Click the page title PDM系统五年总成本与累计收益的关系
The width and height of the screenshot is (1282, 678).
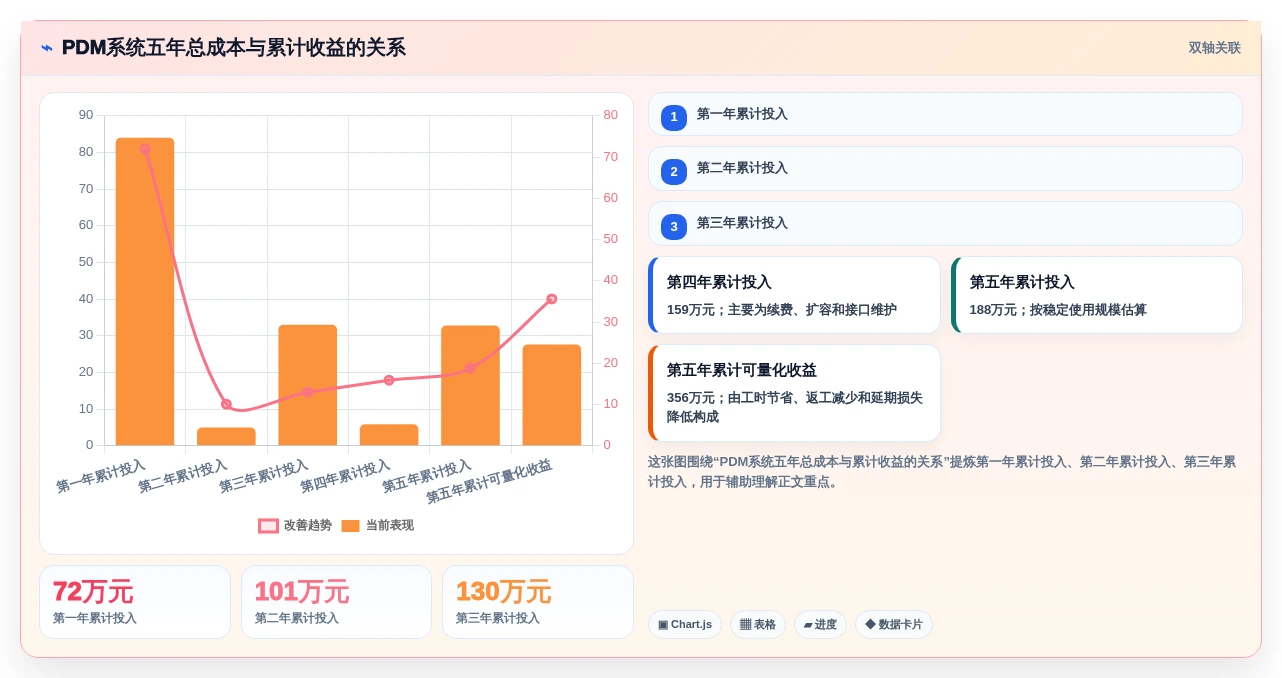[x=234, y=48]
